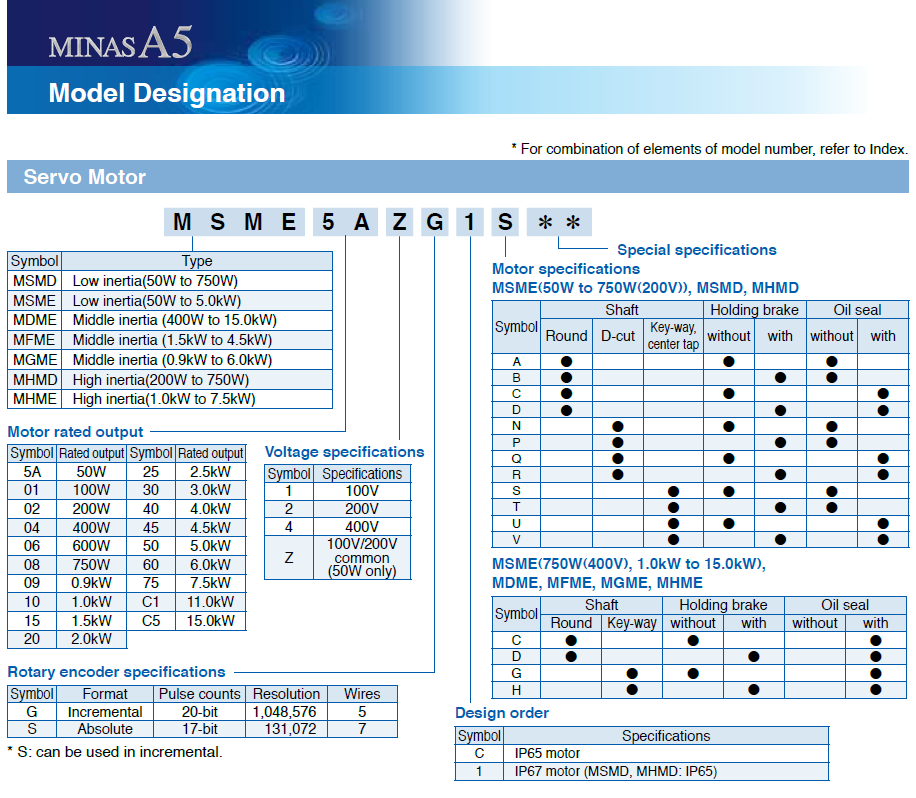Click symbol G in lower motor table
Image resolution: width=916 pixels, height=798 pixels.
(x=516, y=674)
